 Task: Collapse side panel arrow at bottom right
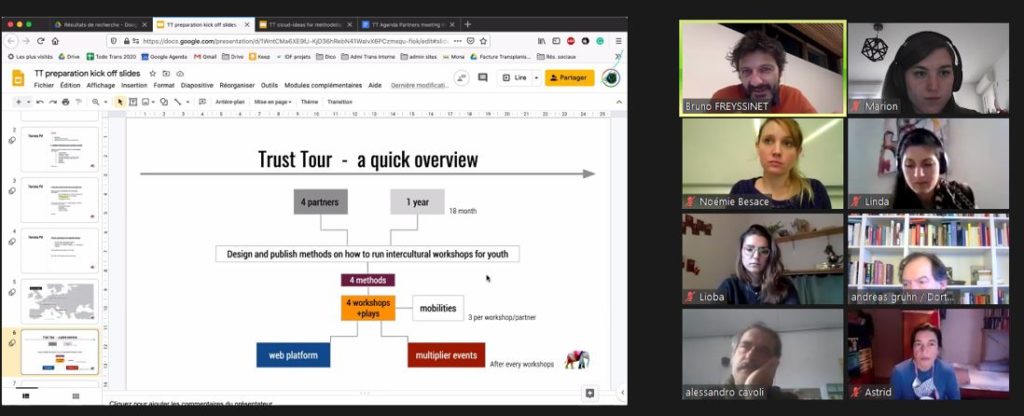pyautogui.click(x=621, y=393)
